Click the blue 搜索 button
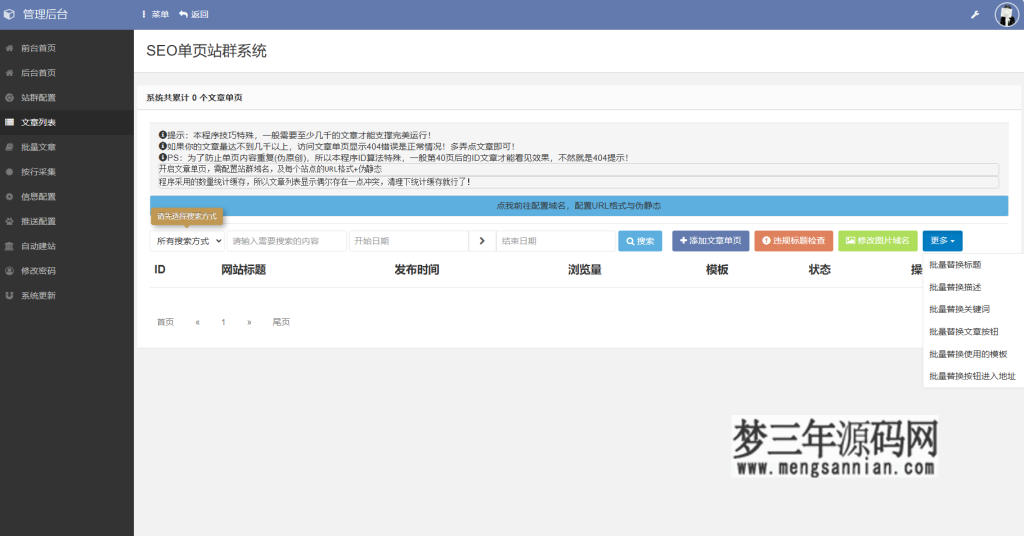Image resolution: width=1024 pixels, height=536 pixels. click(640, 241)
